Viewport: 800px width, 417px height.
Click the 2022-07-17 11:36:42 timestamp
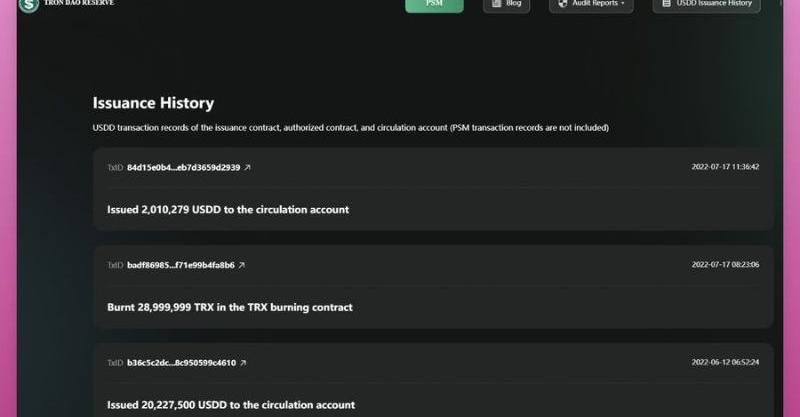pos(724,167)
